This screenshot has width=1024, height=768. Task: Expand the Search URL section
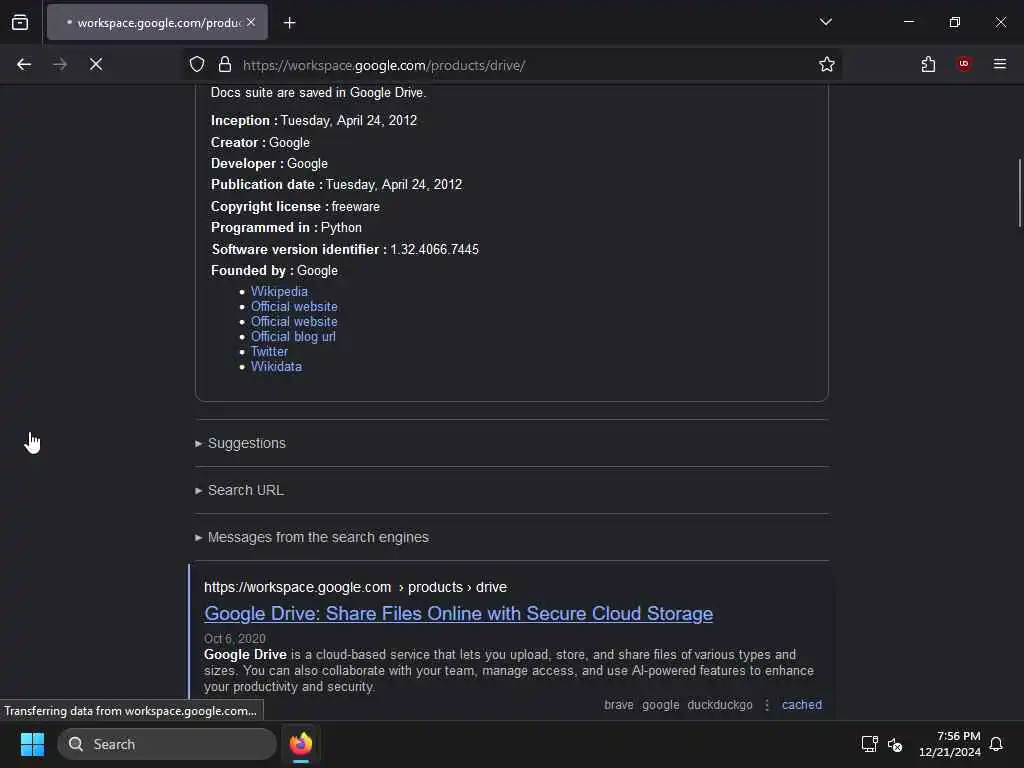[246, 490]
